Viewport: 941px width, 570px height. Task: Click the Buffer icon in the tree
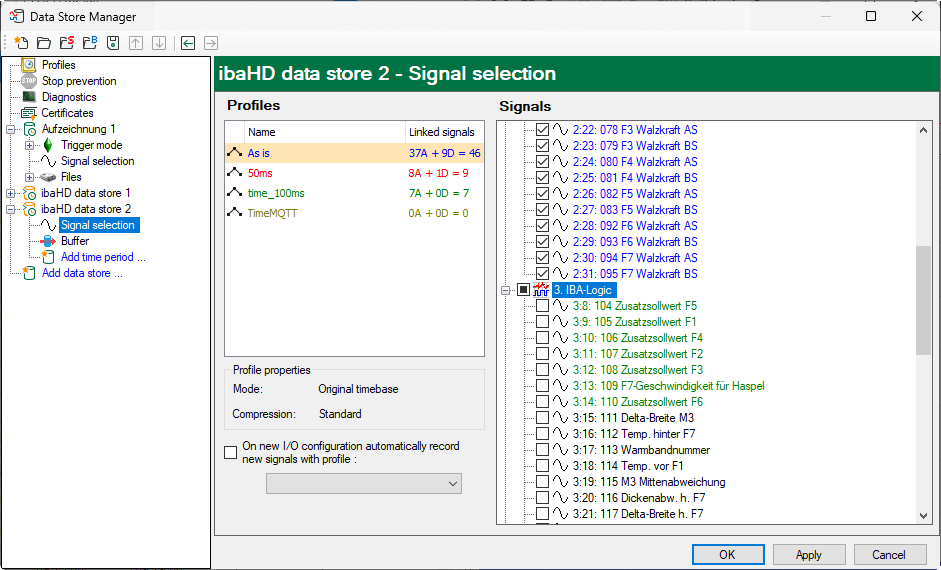[x=47, y=241]
